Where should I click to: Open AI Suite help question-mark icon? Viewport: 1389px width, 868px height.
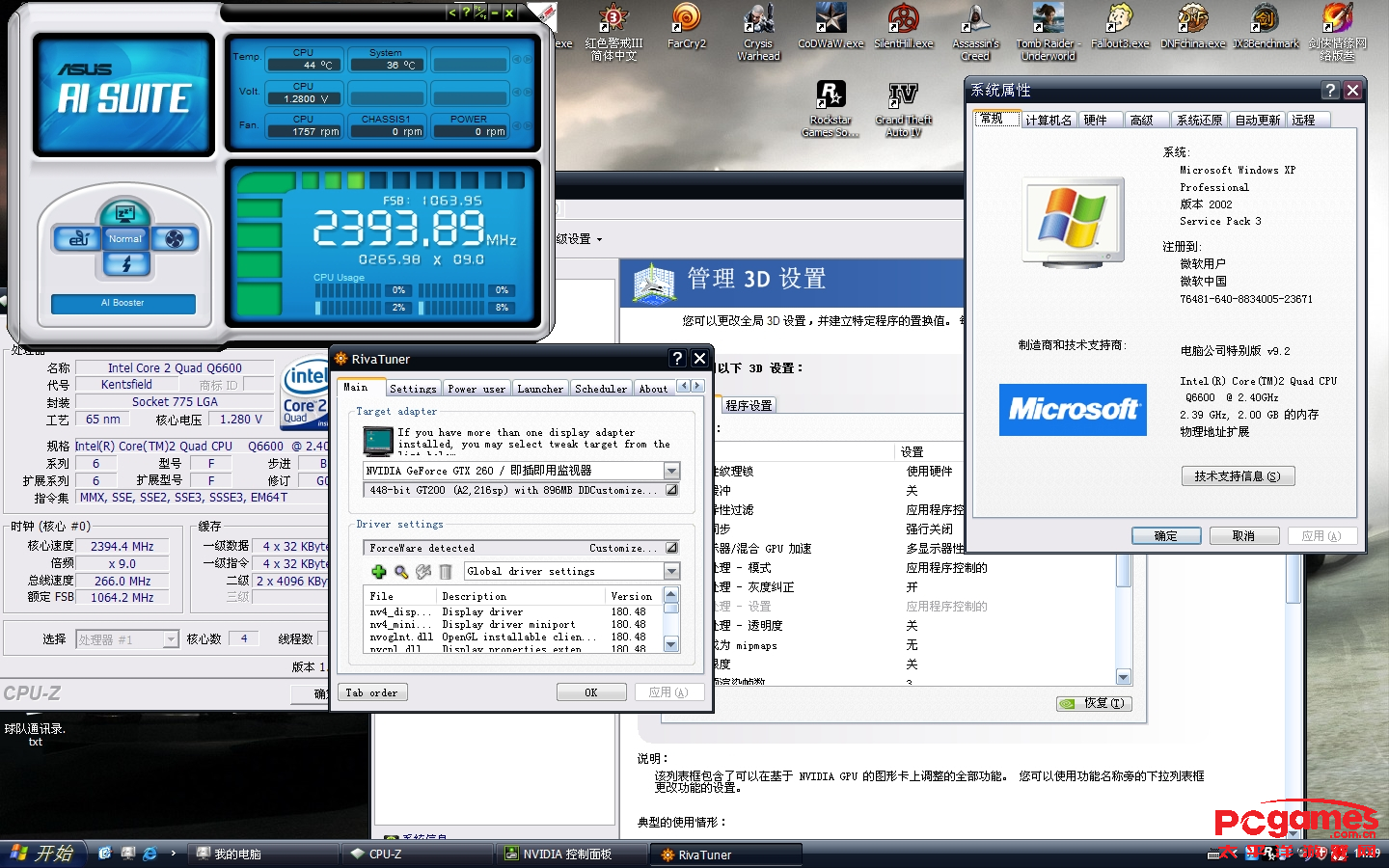point(466,13)
